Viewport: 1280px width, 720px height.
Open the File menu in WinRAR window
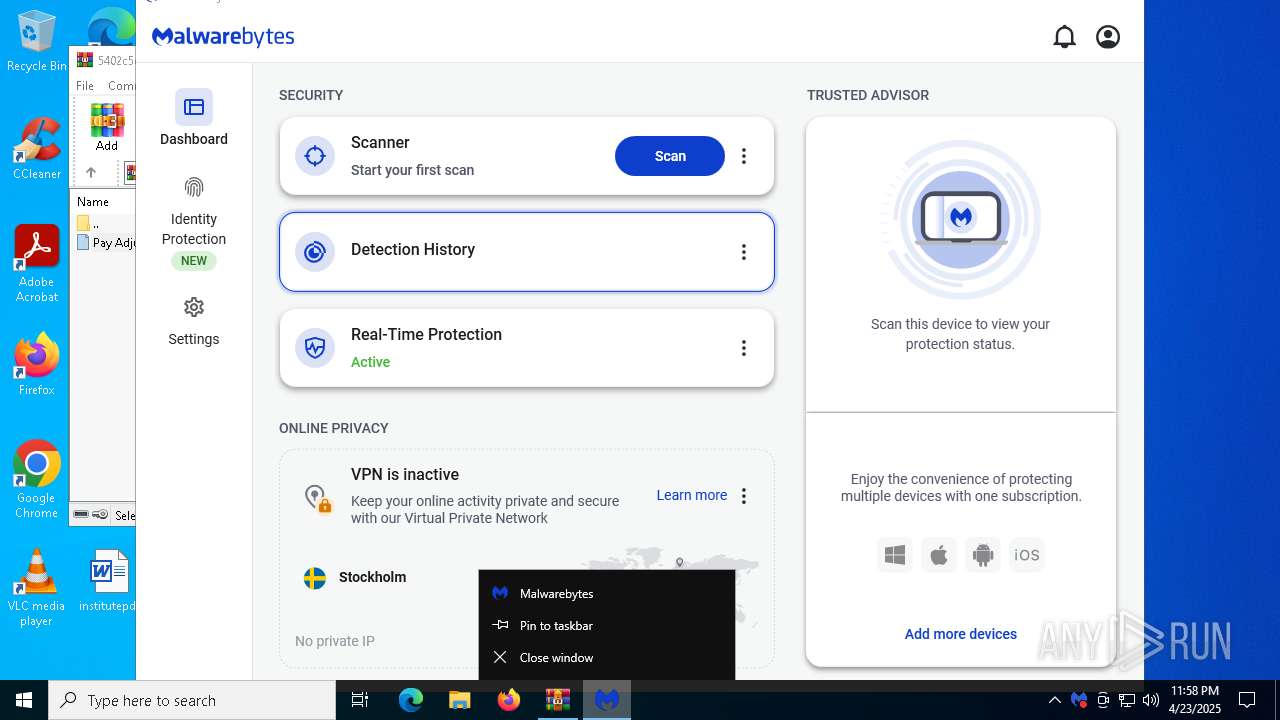point(85,86)
